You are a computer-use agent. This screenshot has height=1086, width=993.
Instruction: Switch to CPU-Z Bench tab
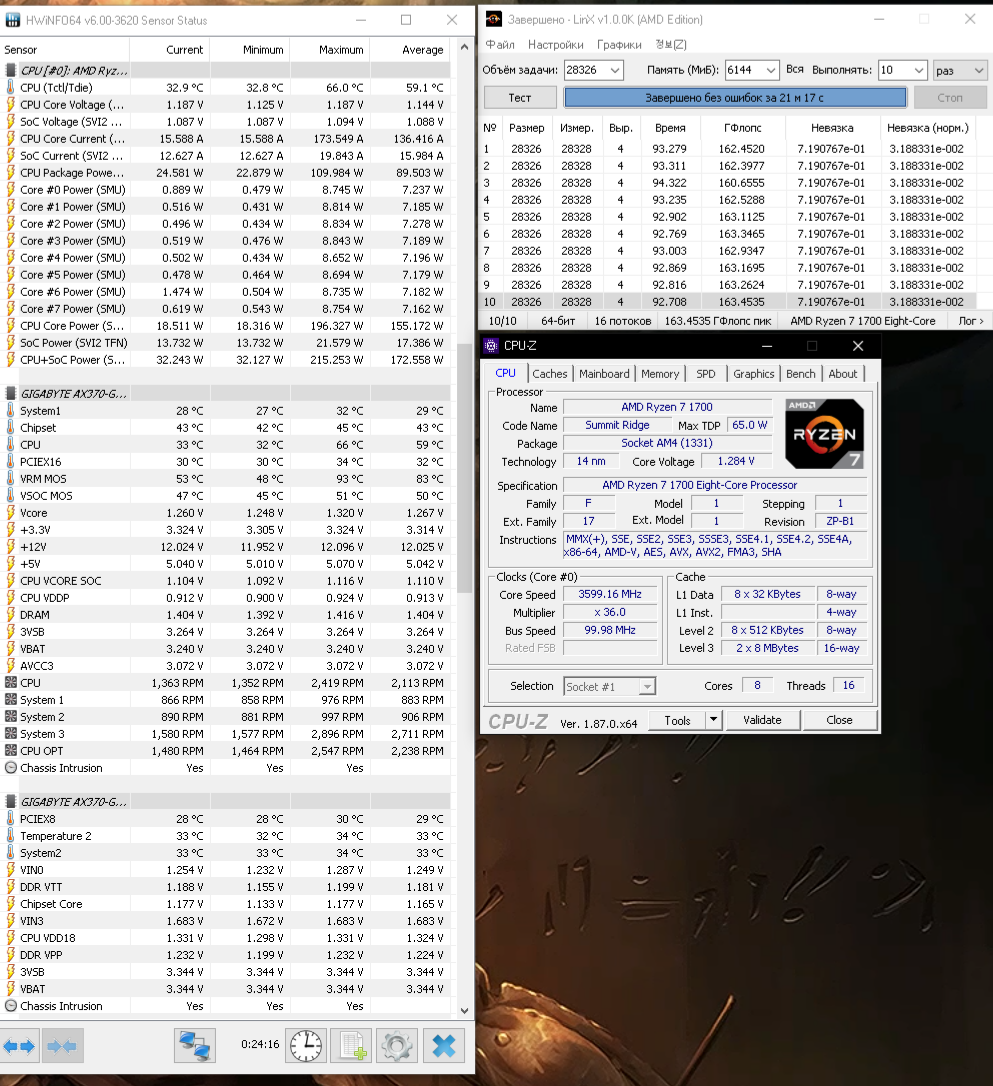pos(800,374)
